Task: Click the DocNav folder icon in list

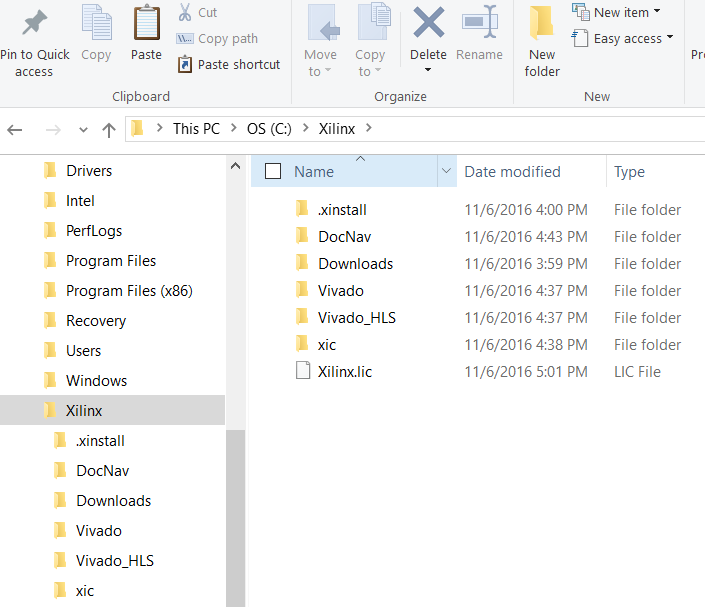Action: [302, 236]
